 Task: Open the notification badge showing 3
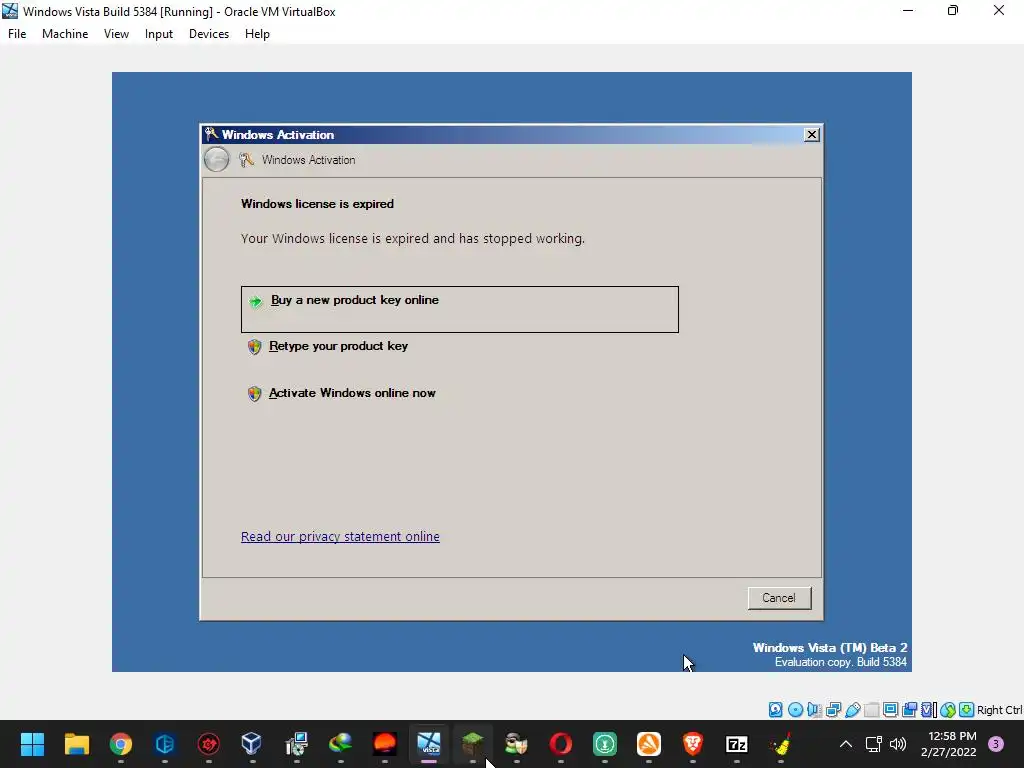pyautogui.click(x=996, y=744)
